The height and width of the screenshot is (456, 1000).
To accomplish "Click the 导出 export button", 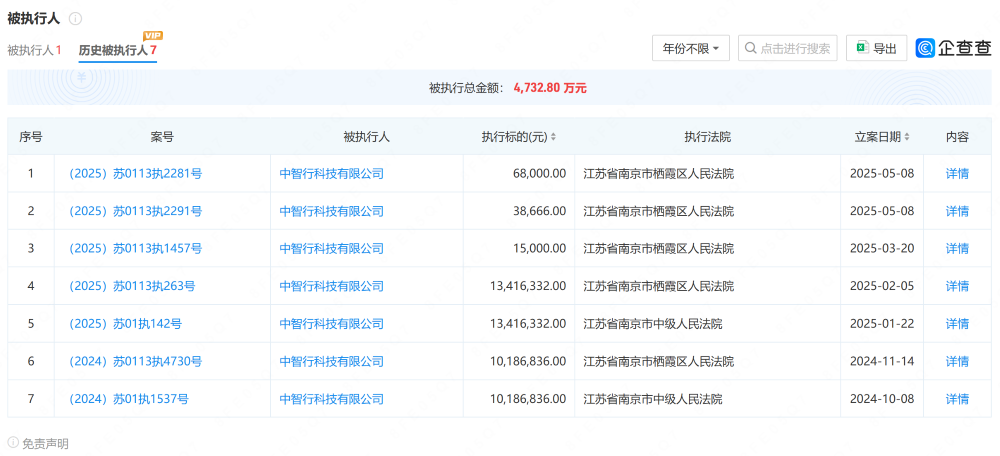I will tap(876, 48).
